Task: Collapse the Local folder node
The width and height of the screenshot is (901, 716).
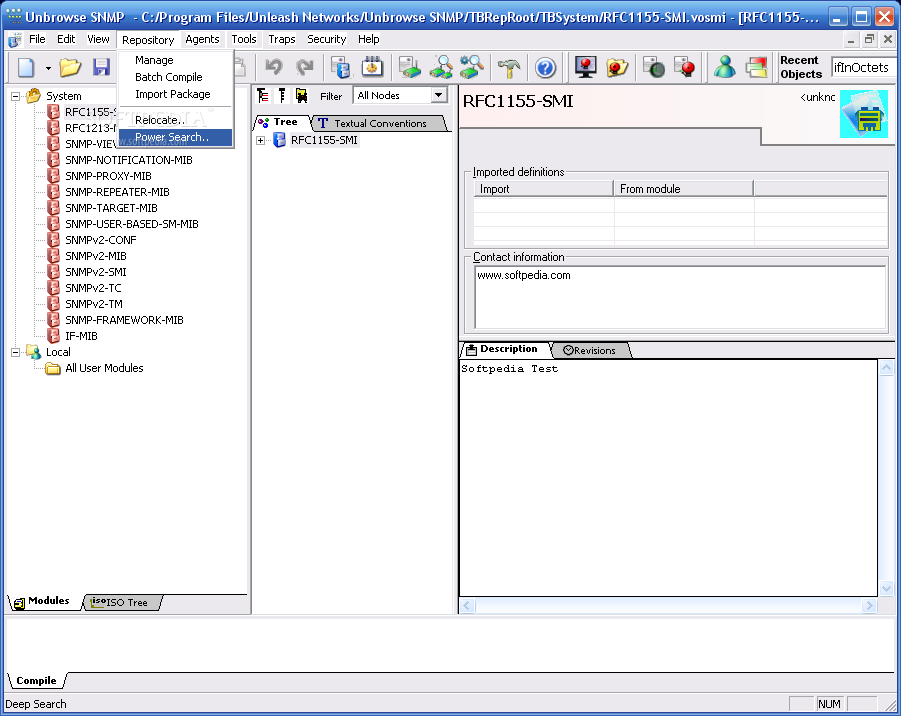Action: coord(16,353)
